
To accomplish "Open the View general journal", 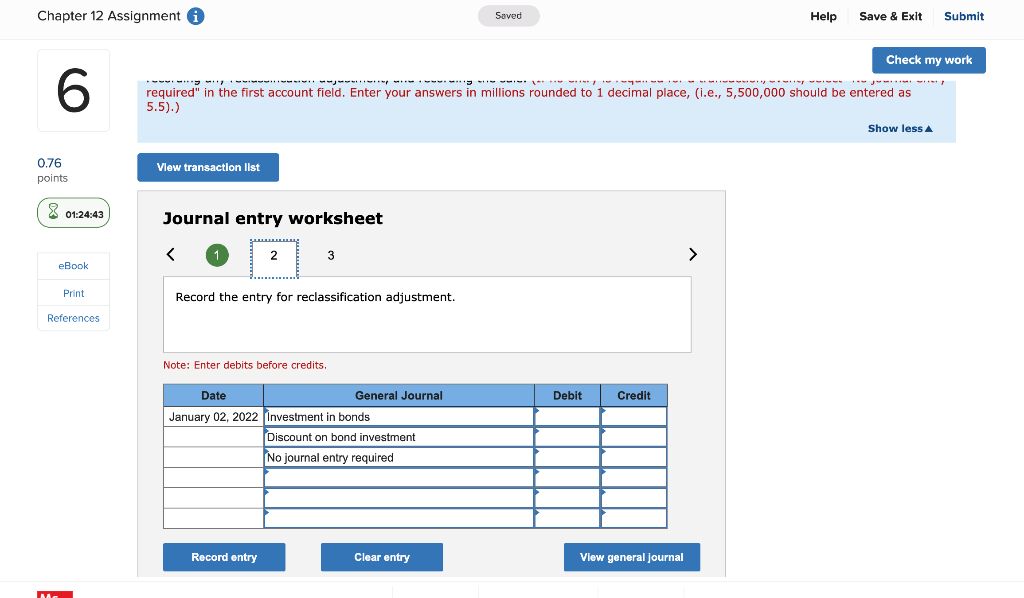I will (631, 557).
